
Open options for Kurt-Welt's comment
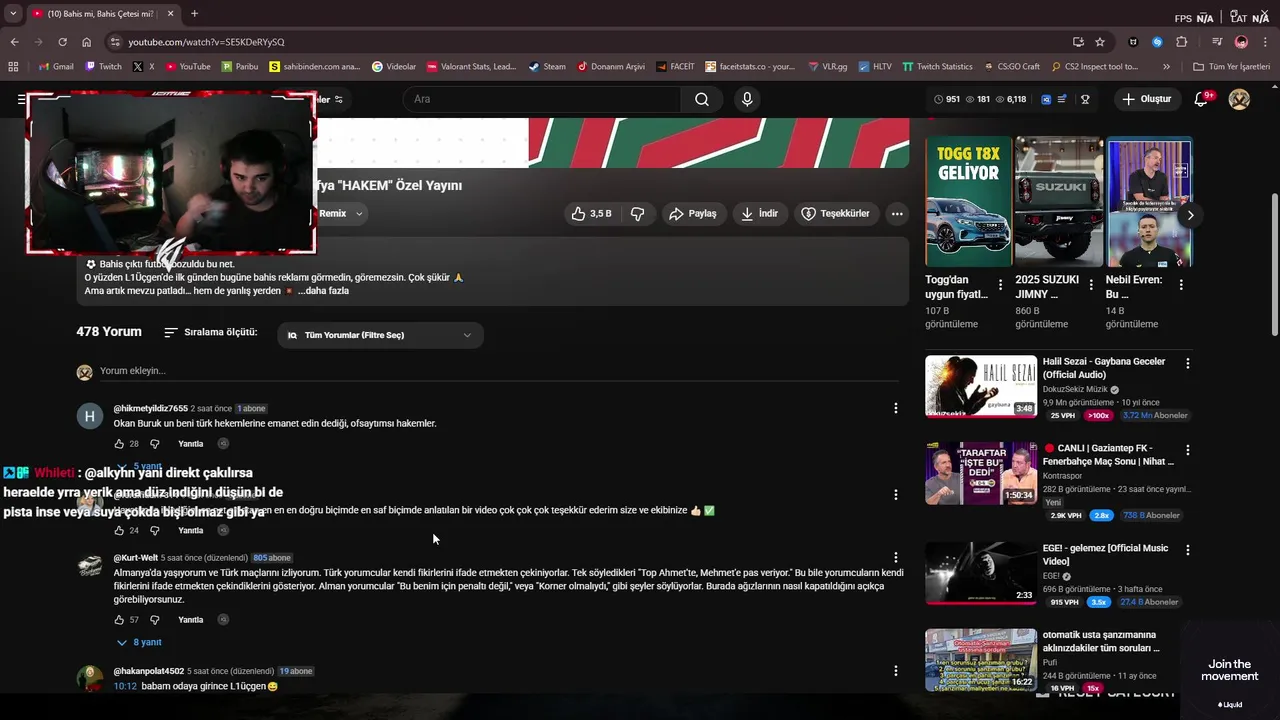(896, 558)
